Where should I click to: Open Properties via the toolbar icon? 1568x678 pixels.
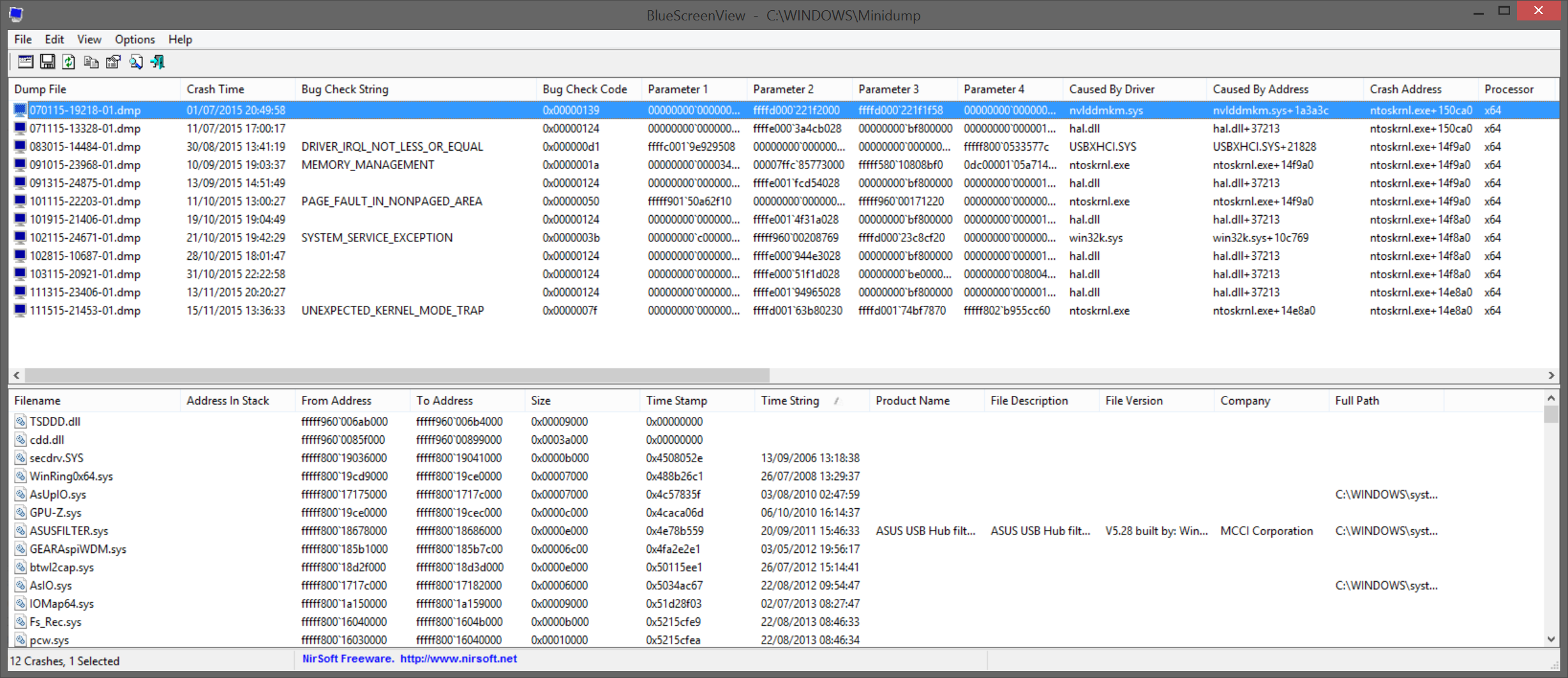[114, 62]
